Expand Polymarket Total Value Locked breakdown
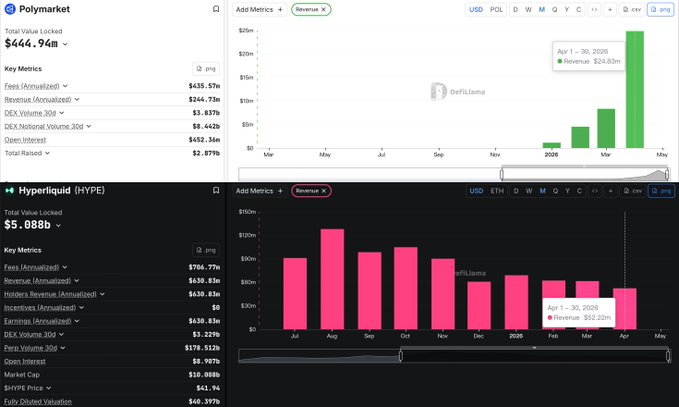Image resolution: width=679 pixels, height=407 pixels. tap(65, 44)
